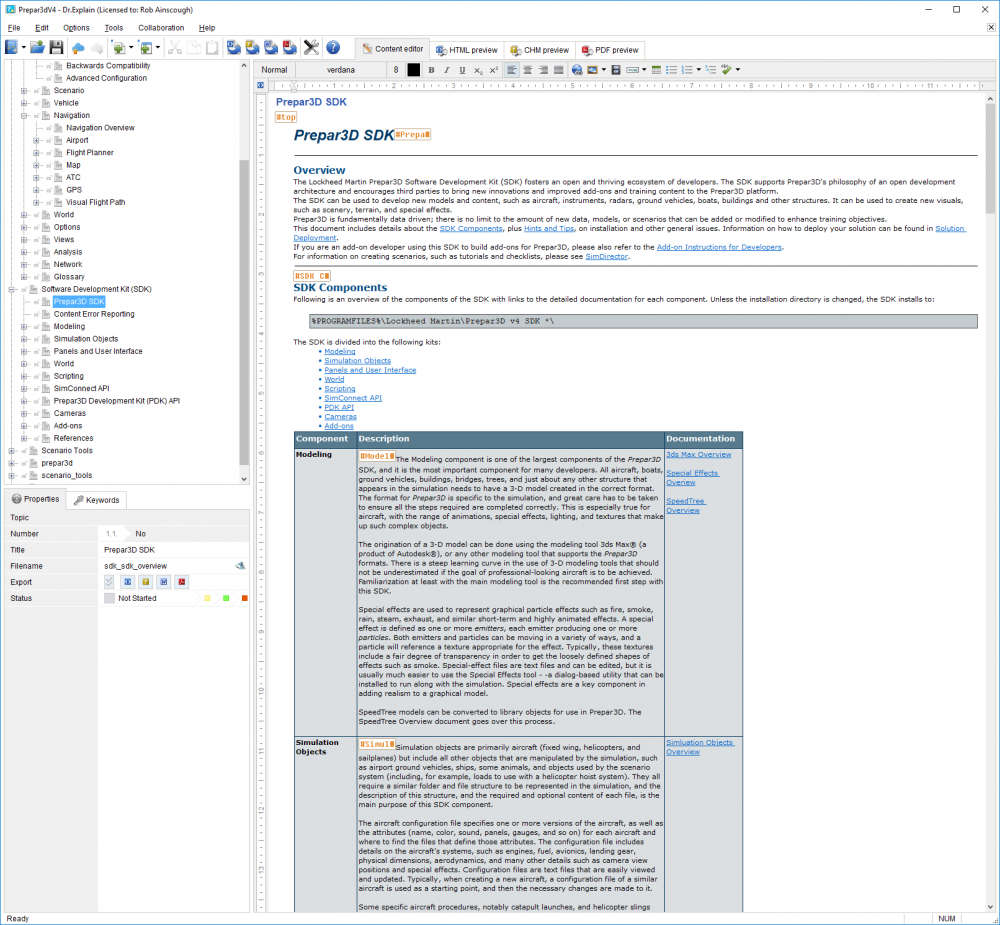Apply bold formatting
1000x925 pixels.
coord(431,70)
